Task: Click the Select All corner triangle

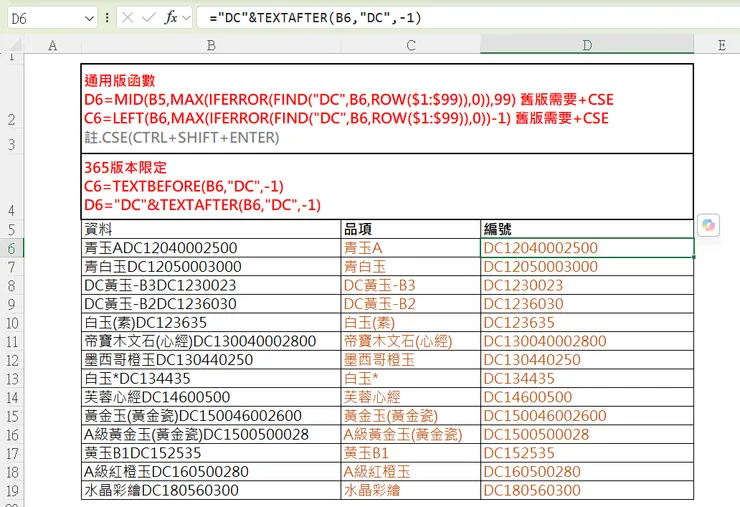Action: (x=15, y=45)
